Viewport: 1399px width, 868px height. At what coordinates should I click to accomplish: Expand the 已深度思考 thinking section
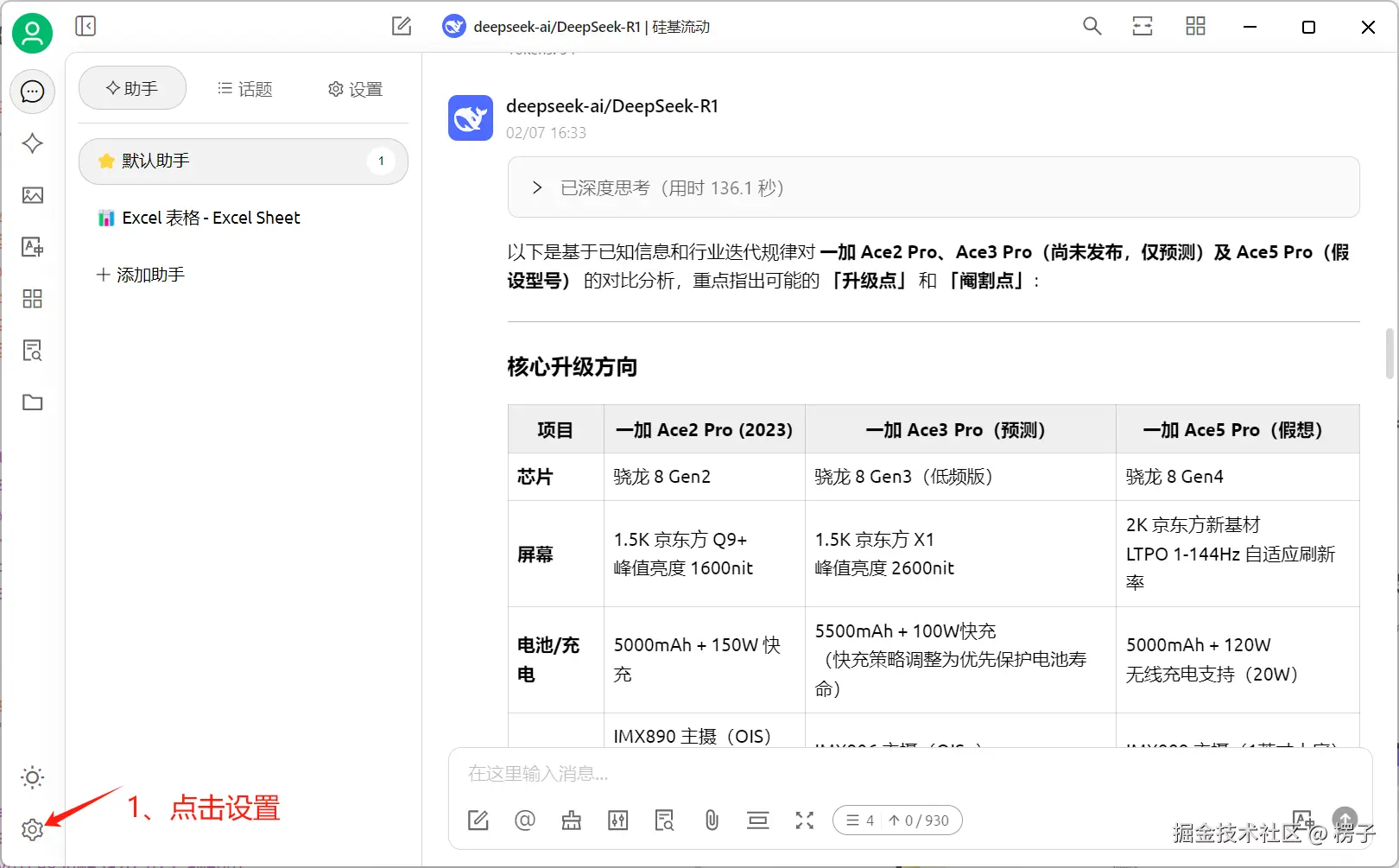tap(934, 187)
